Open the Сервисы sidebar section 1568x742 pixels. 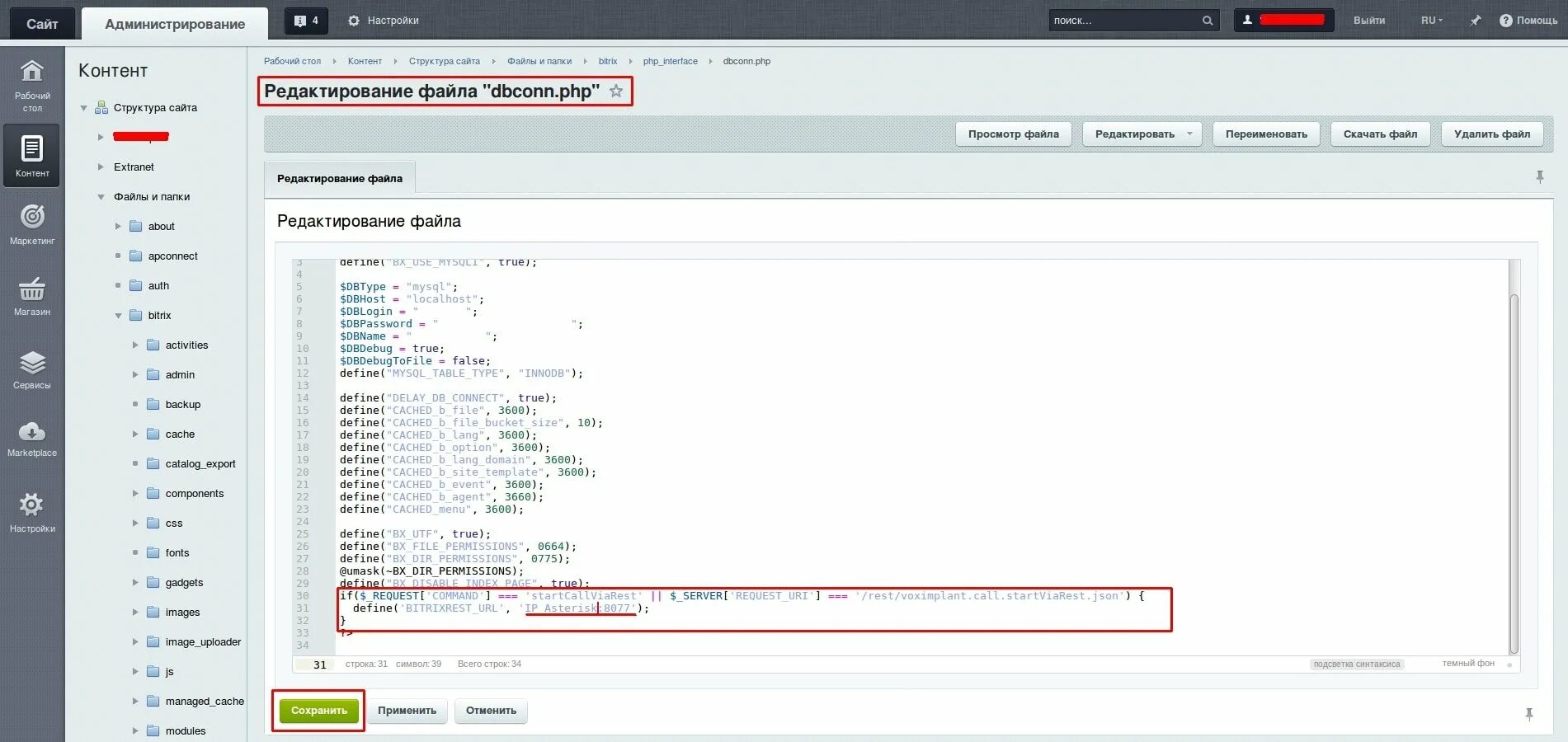pyautogui.click(x=32, y=369)
